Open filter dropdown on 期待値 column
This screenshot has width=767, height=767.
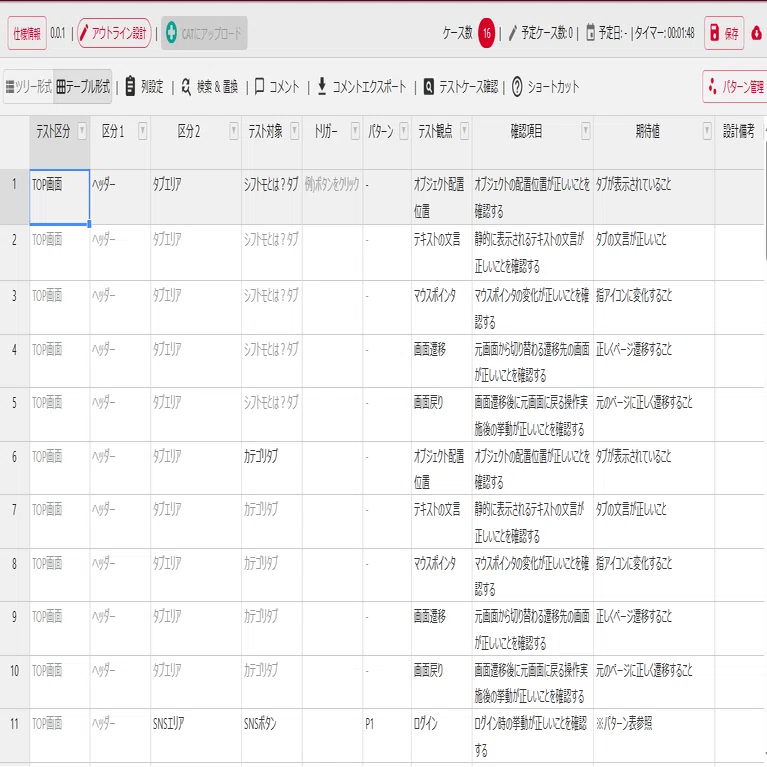pos(707,131)
